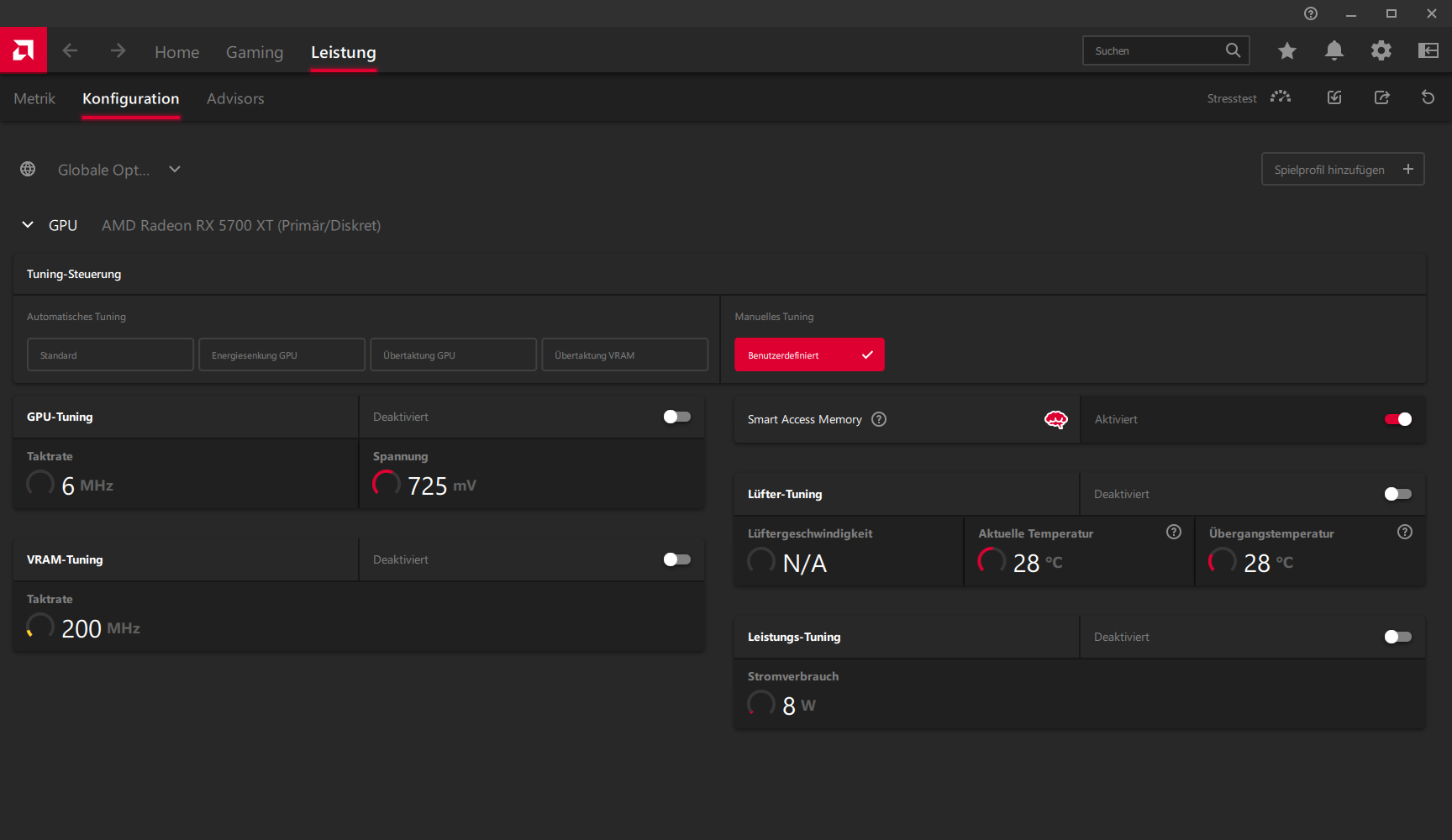Switch to the Metrik subtab
1452x840 pixels.
34,98
